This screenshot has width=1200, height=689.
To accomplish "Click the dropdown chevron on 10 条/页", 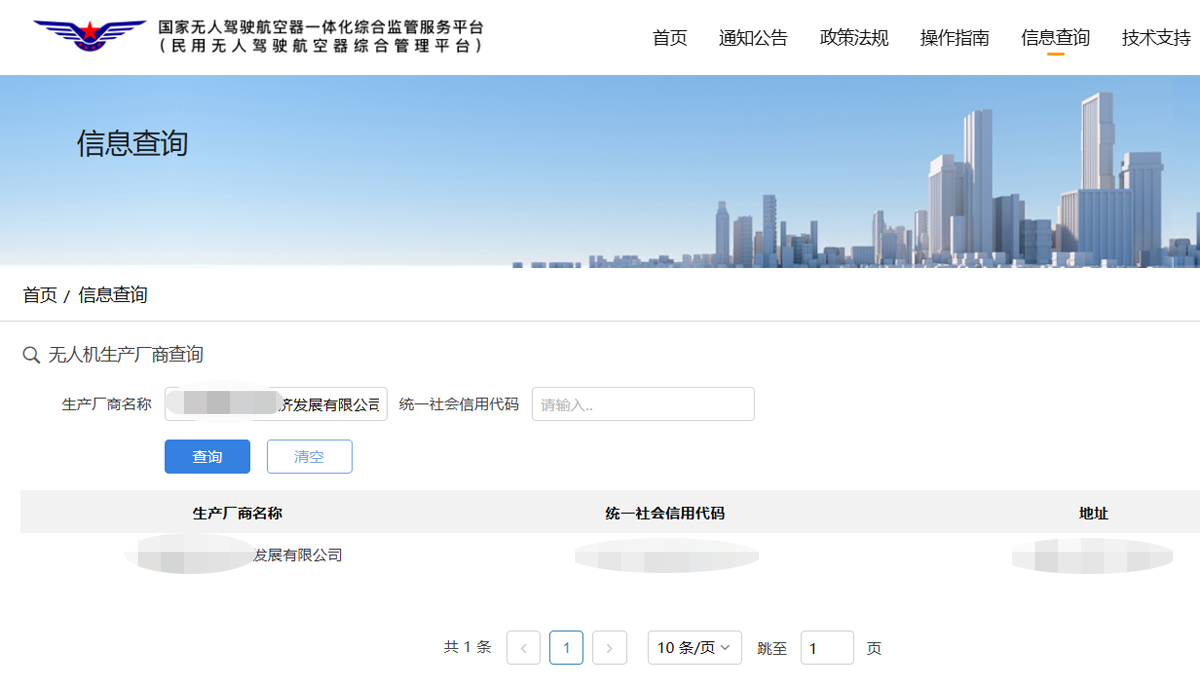I will (727, 647).
